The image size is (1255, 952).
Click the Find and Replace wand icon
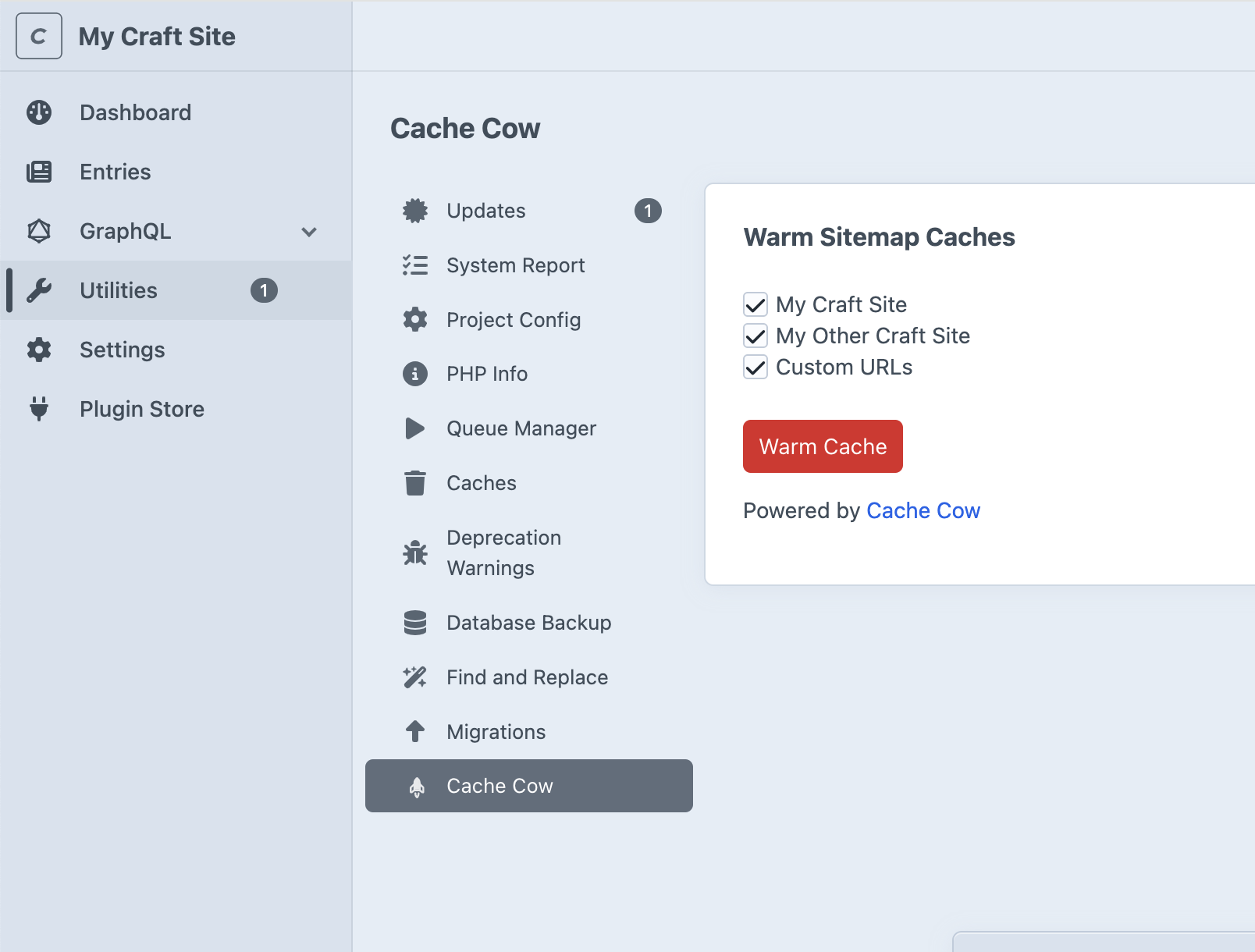pyautogui.click(x=415, y=677)
